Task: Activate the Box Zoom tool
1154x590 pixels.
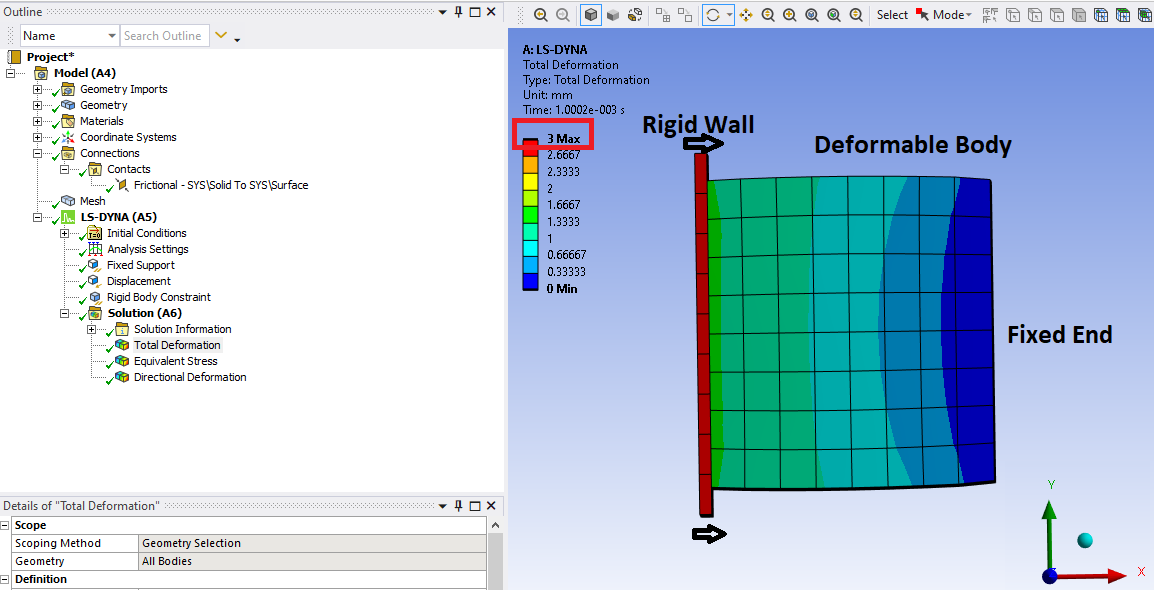Action: pyautogui.click(x=790, y=15)
